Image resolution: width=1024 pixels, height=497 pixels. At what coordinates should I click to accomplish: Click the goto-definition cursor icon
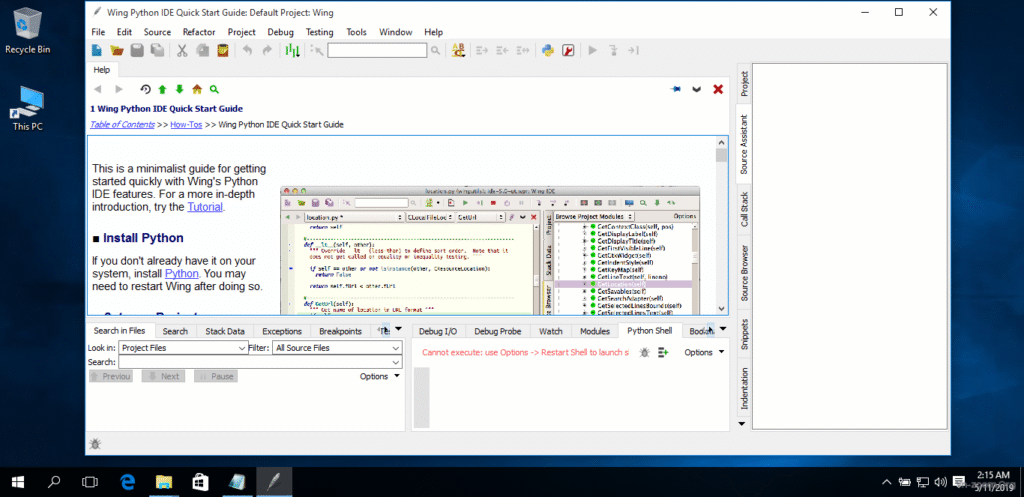[317, 50]
